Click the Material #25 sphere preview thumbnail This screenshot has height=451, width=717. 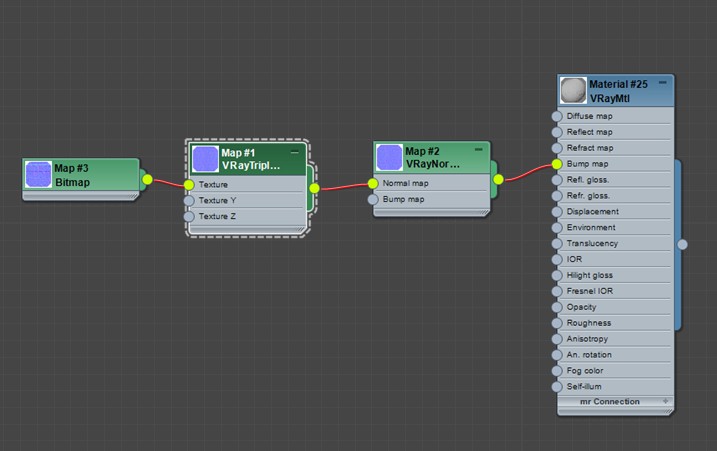click(573, 90)
